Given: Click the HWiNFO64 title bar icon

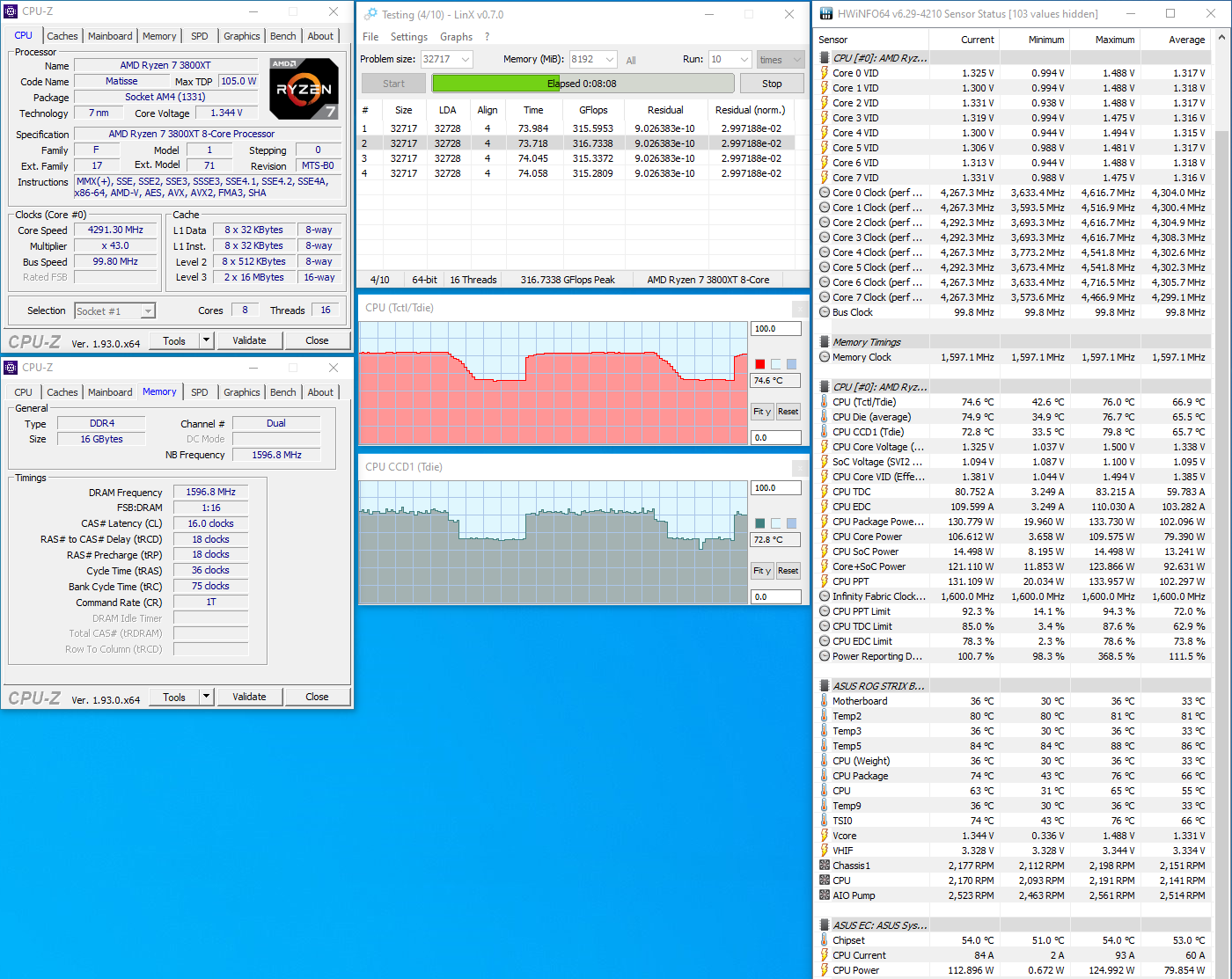Looking at the screenshot, I should (825, 14).
